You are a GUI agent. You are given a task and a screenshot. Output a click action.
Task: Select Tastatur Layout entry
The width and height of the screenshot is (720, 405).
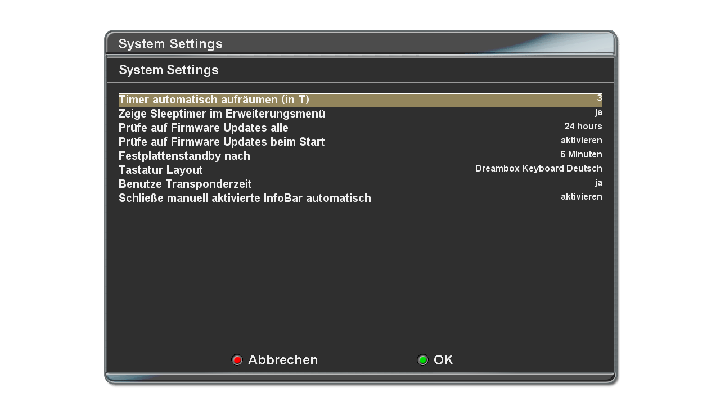[160, 170]
